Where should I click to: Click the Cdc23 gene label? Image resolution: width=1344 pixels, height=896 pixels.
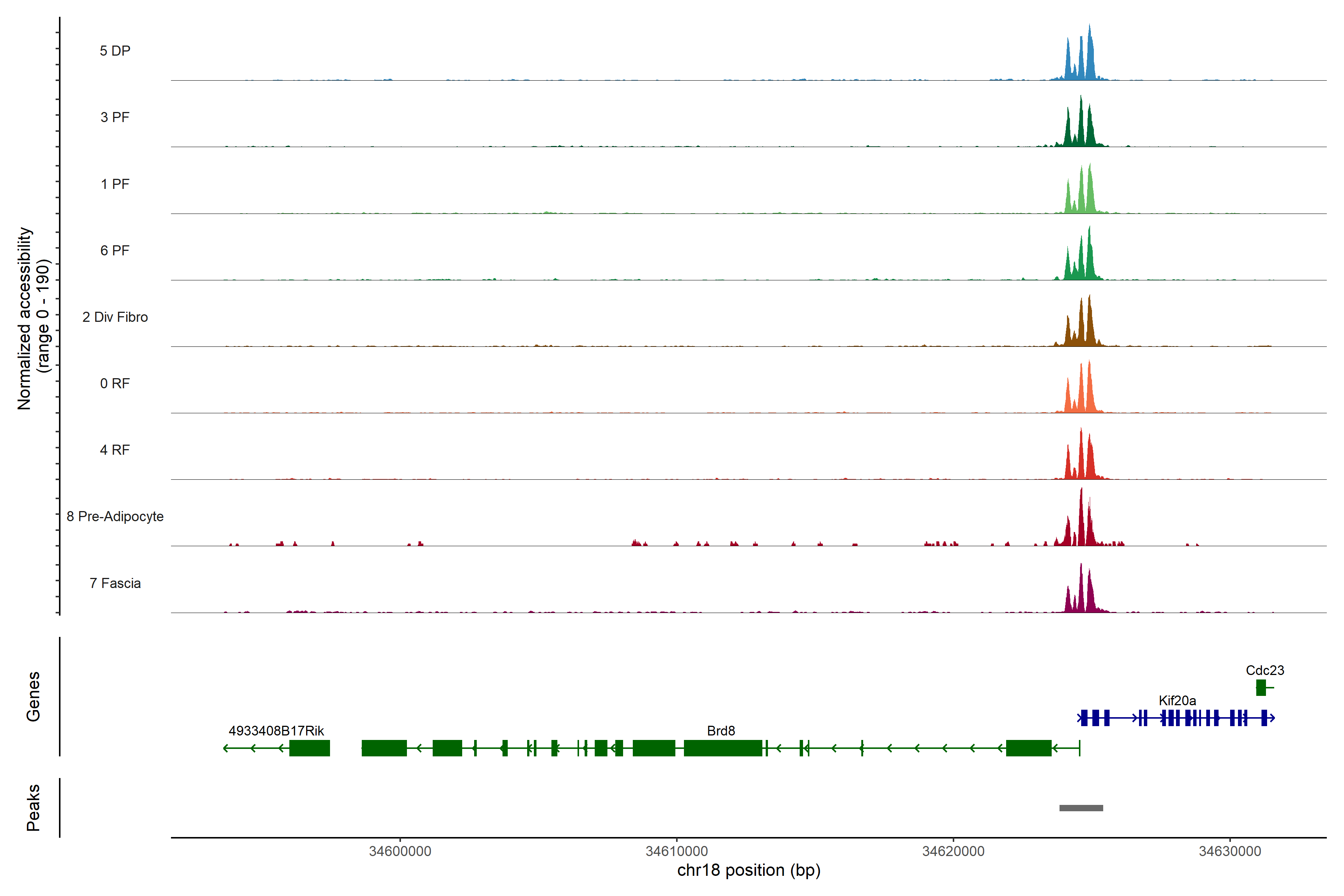pyautogui.click(x=1264, y=670)
